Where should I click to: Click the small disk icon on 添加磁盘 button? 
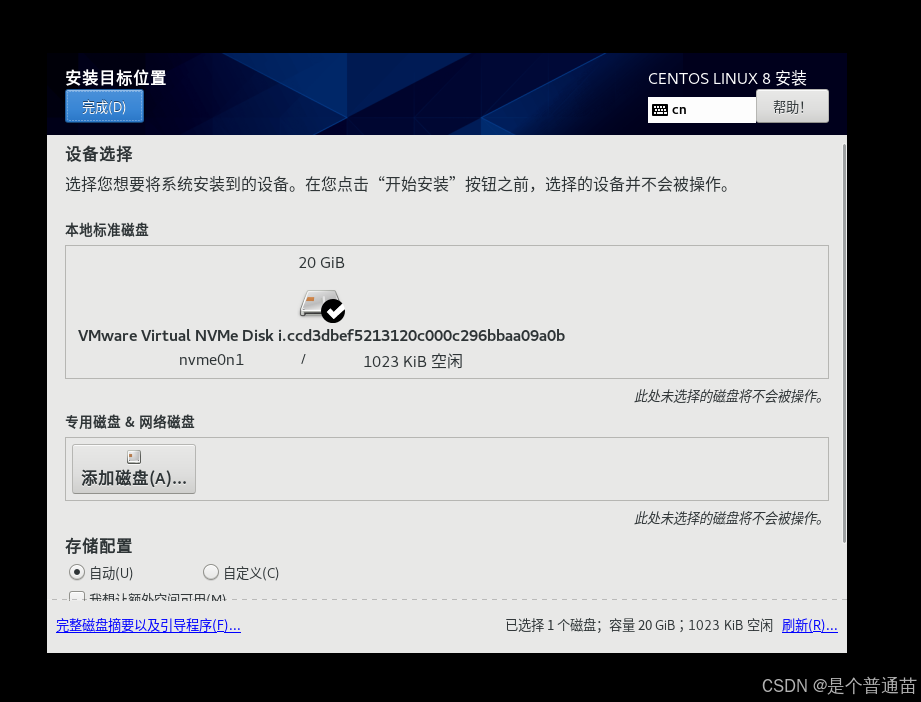click(134, 457)
